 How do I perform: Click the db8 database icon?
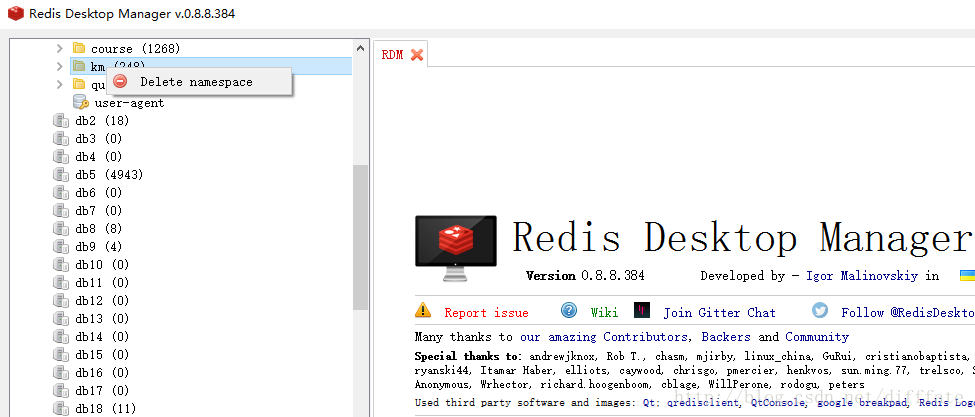click(61, 229)
